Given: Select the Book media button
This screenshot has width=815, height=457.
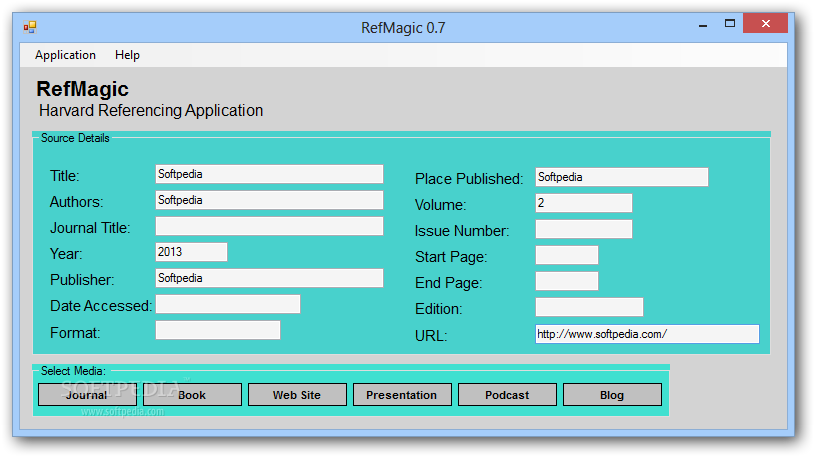Looking at the screenshot, I should pos(192,395).
